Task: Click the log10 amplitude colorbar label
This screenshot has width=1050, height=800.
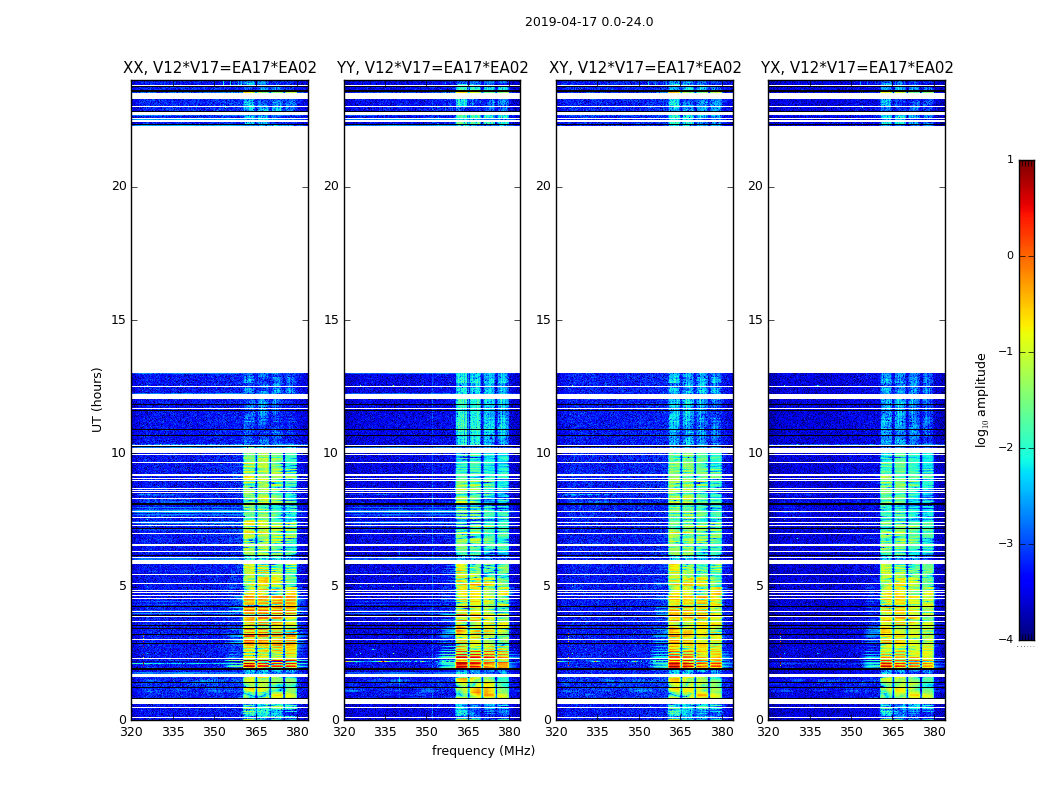Action: coord(981,399)
